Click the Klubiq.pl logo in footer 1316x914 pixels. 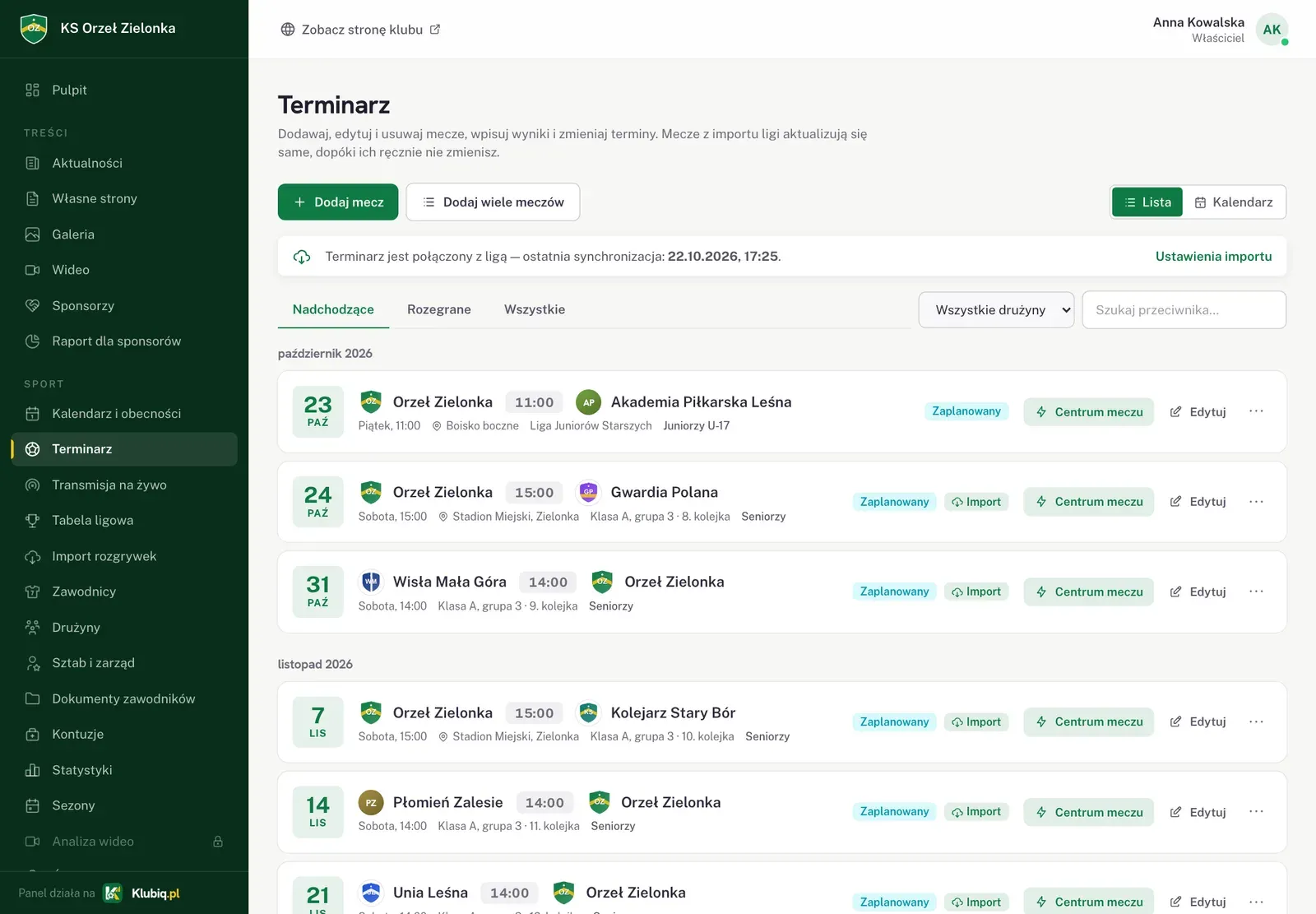[x=141, y=893]
